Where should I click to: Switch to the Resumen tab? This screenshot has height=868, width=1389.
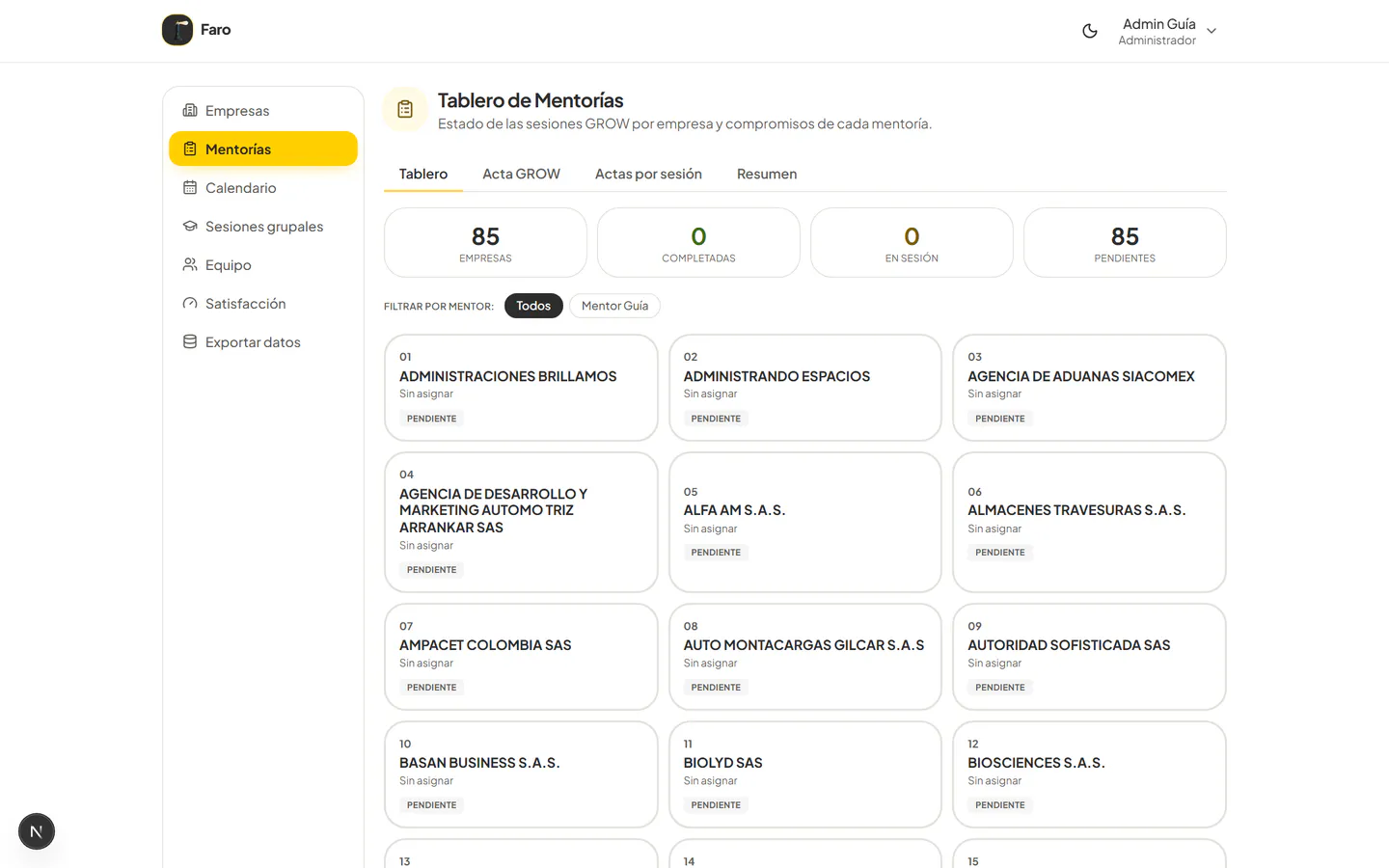click(x=767, y=174)
